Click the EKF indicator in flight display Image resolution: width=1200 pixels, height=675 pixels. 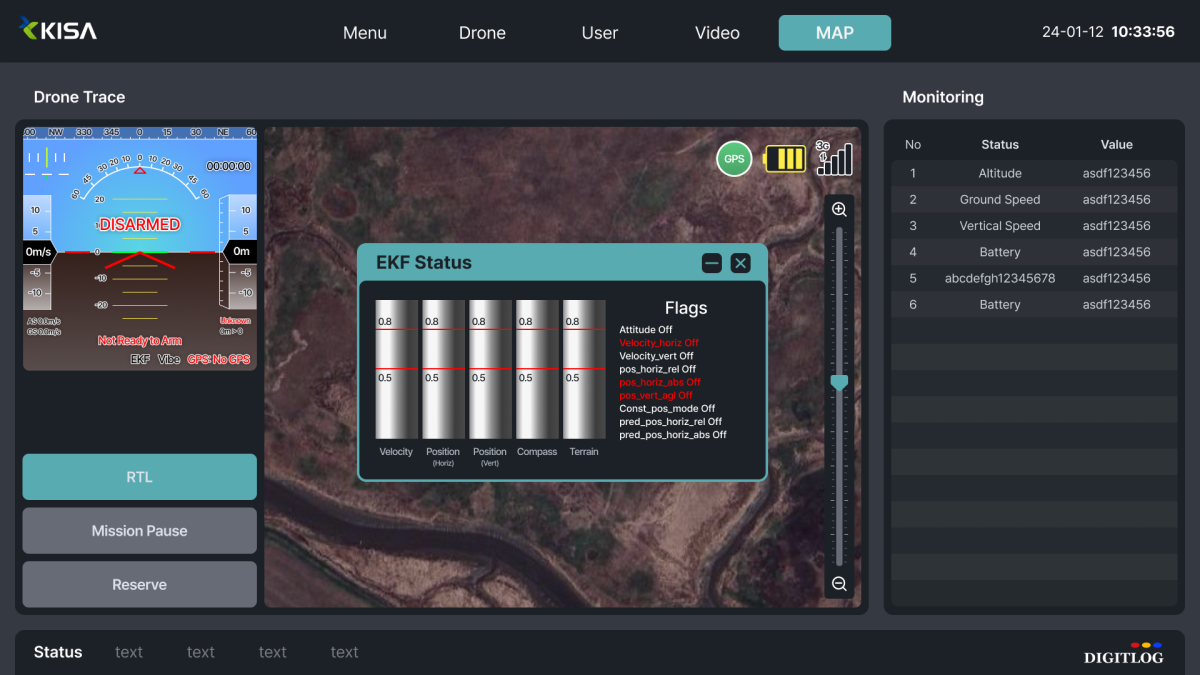(x=140, y=359)
